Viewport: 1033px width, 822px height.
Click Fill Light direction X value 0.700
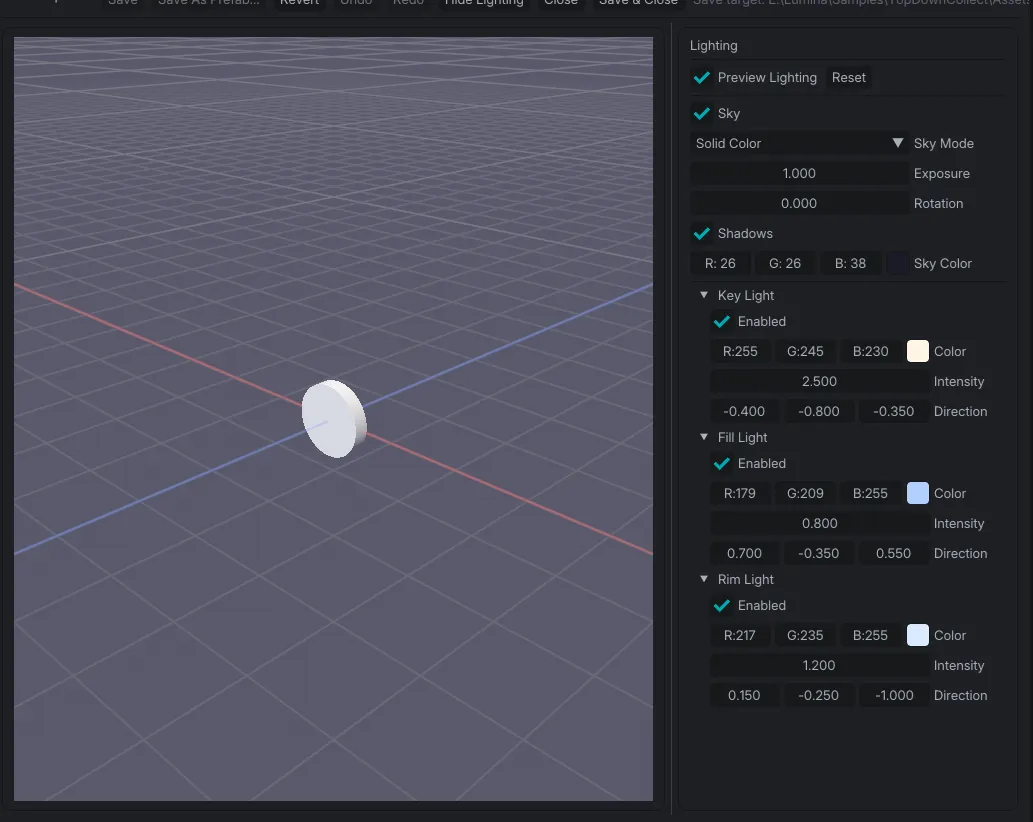pos(744,553)
